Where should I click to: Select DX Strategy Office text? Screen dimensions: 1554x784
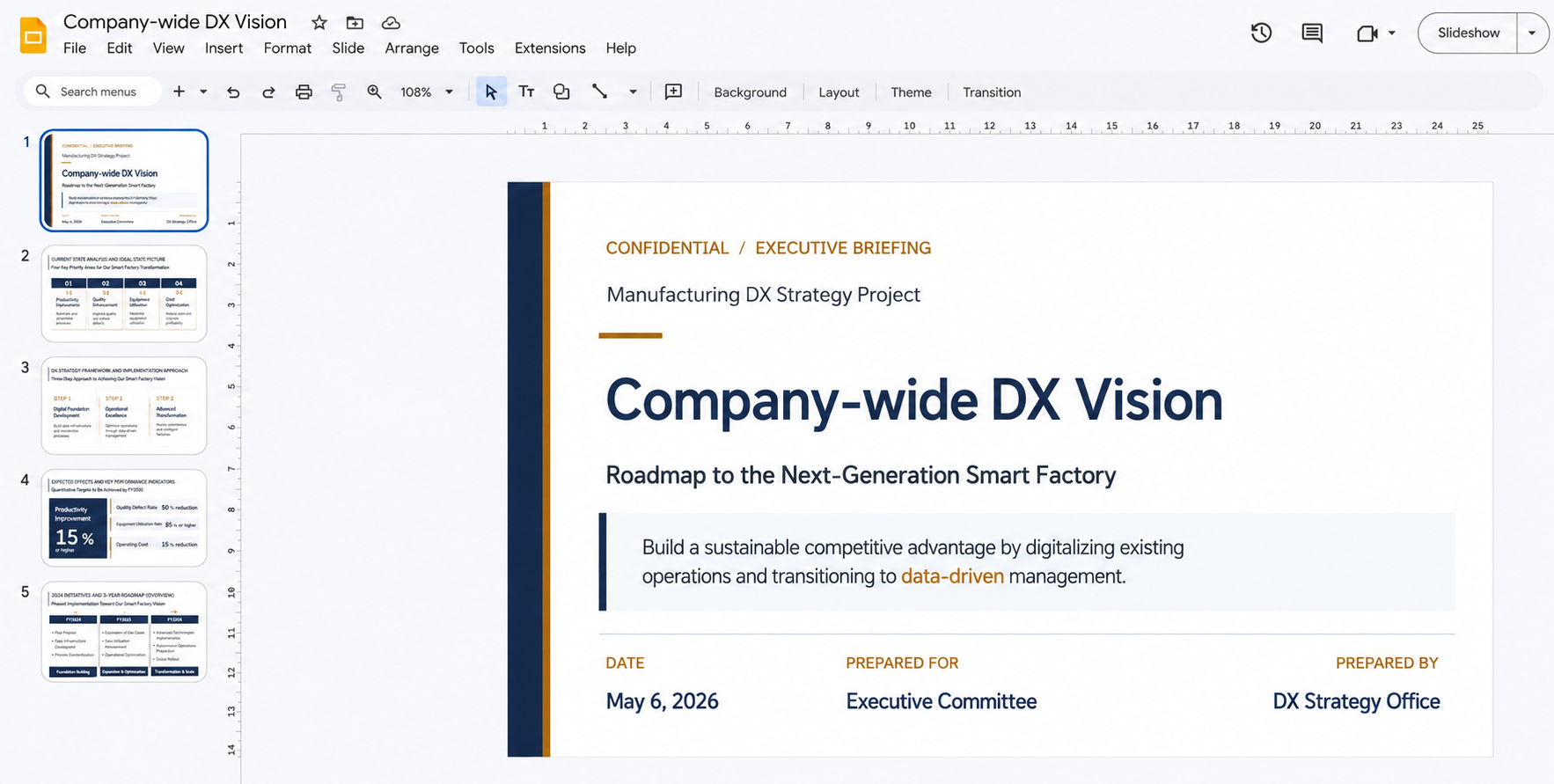(x=1356, y=701)
